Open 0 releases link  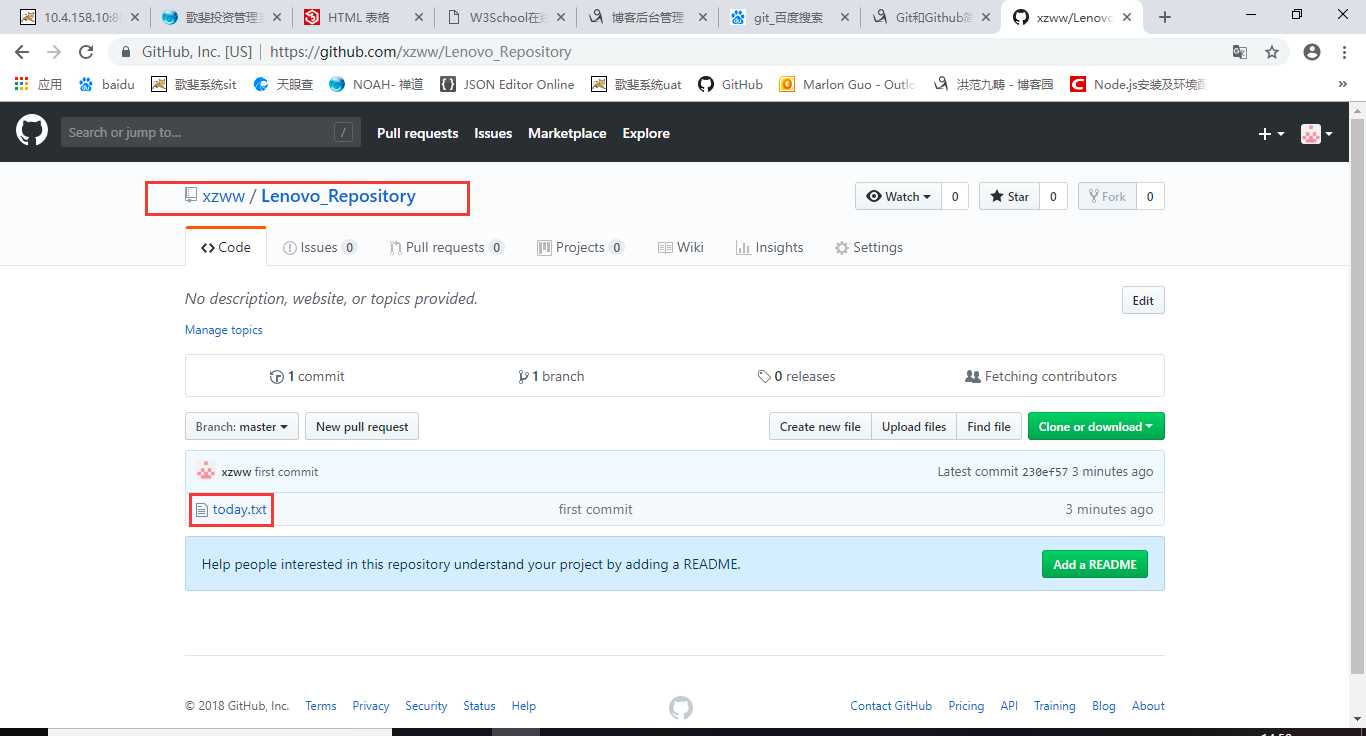(x=797, y=376)
